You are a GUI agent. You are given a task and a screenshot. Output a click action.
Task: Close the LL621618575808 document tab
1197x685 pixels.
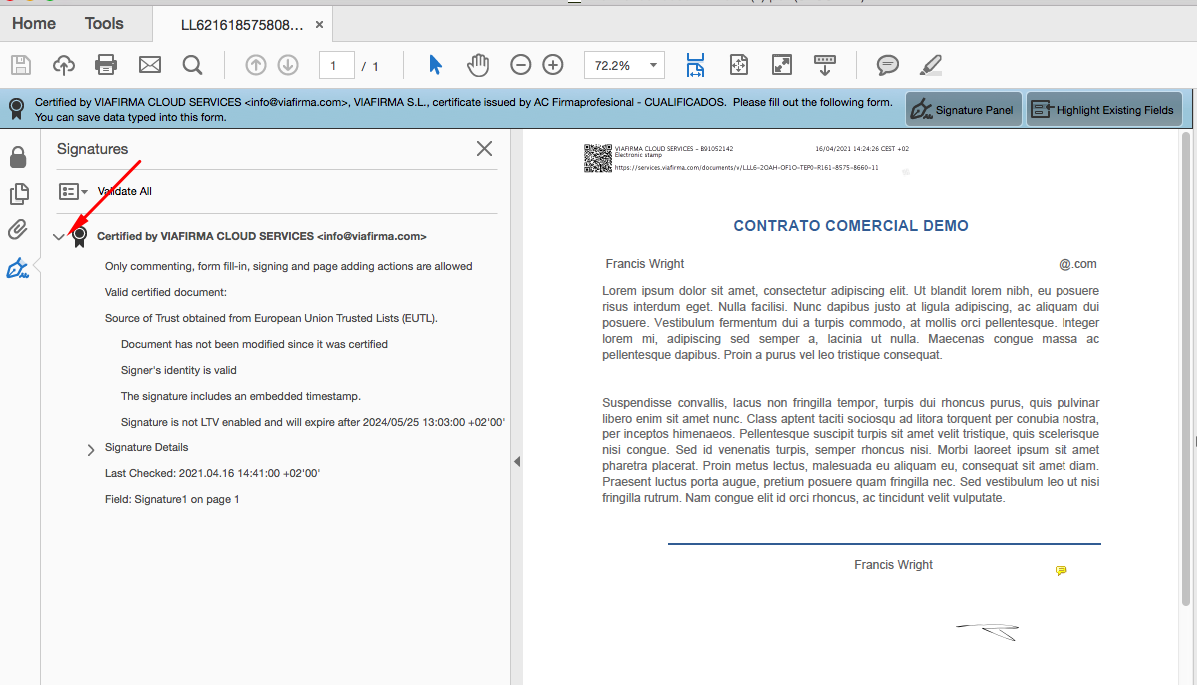click(320, 25)
